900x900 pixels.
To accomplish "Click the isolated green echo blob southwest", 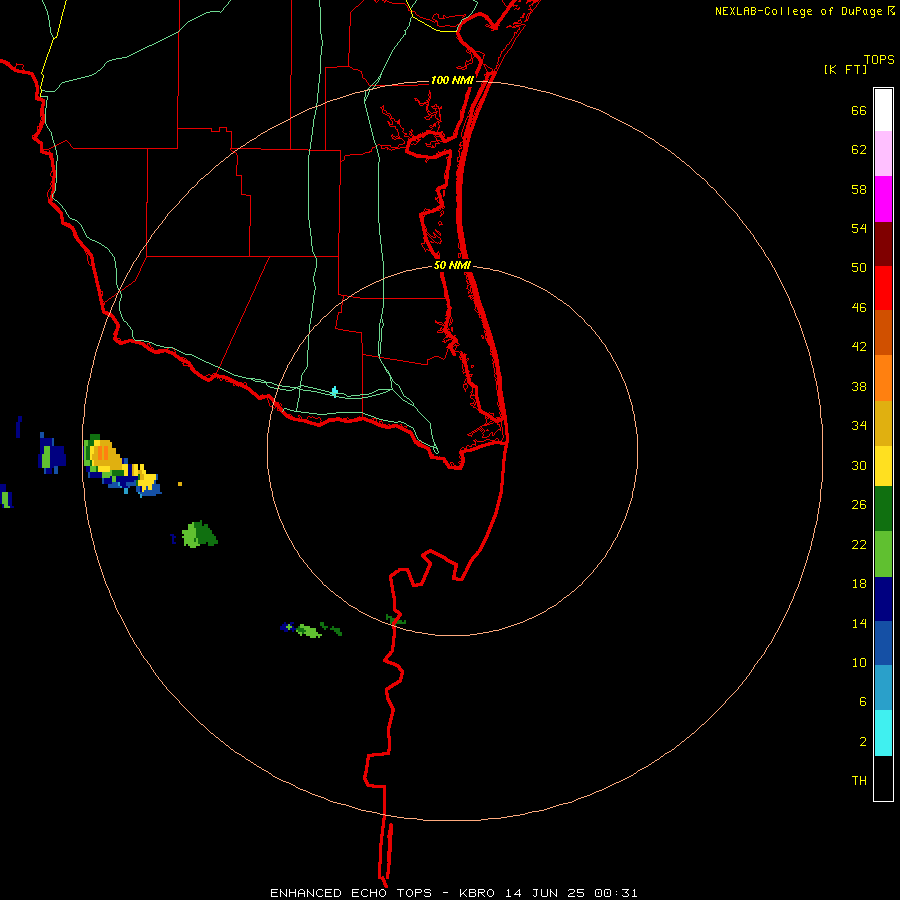I will point(199,534).
